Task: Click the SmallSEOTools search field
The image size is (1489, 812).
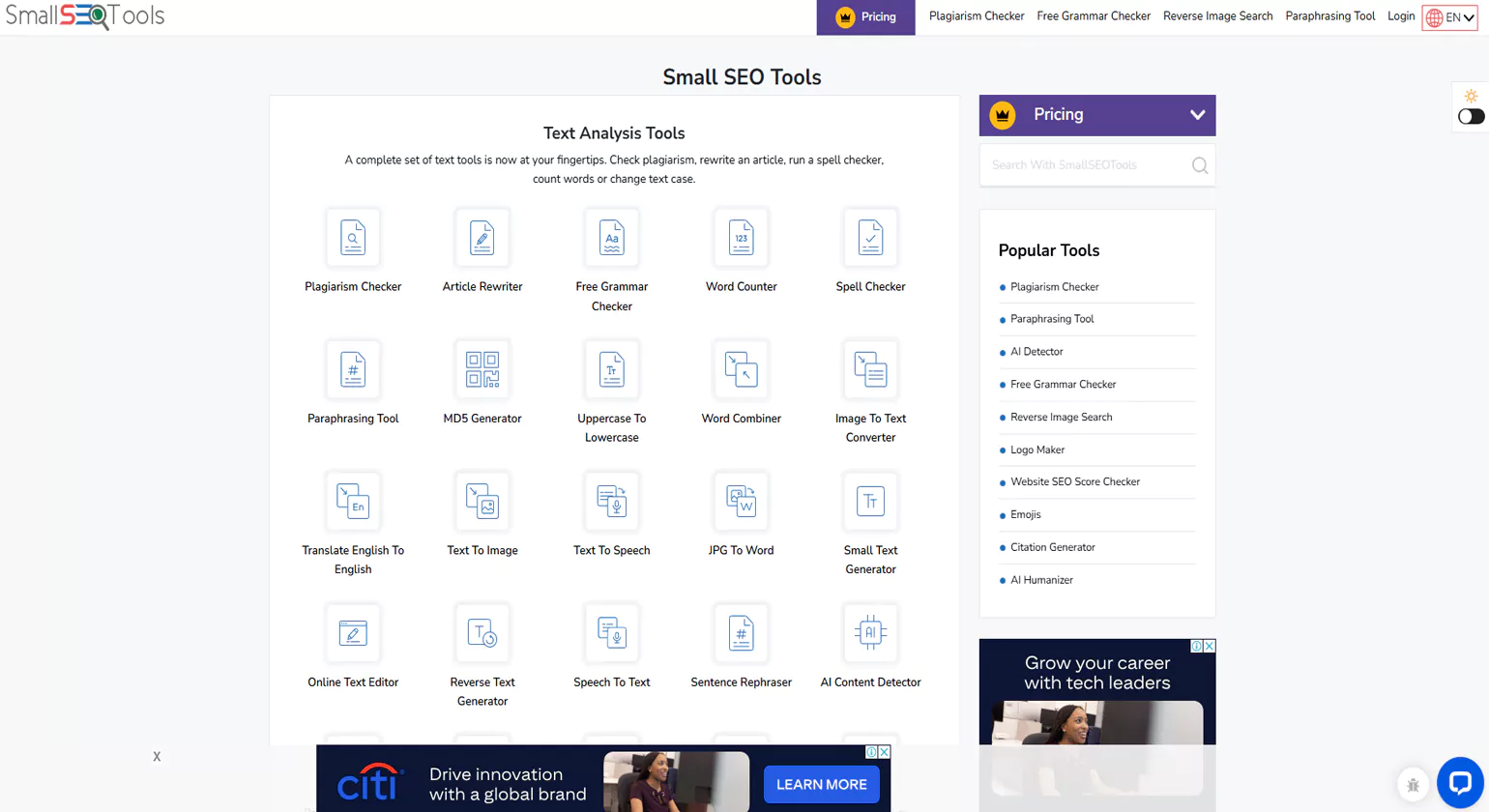Action: point(1083,164)
